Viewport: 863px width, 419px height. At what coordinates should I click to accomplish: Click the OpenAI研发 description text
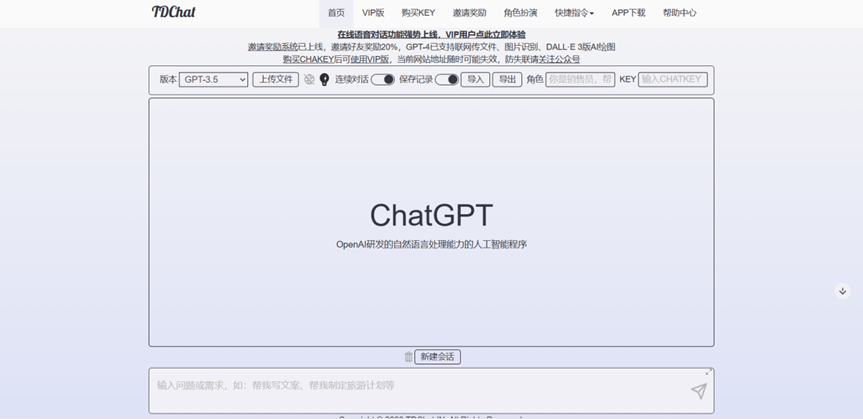432,244
